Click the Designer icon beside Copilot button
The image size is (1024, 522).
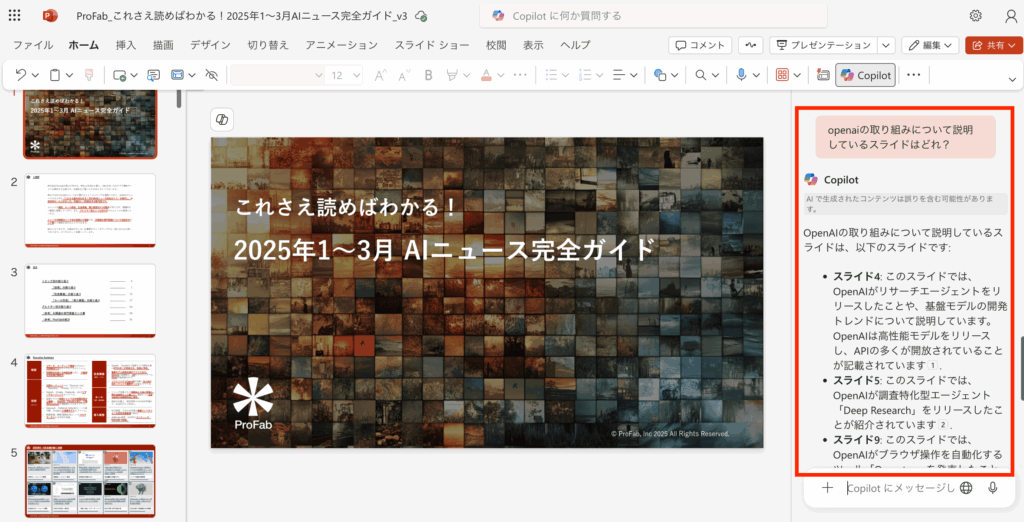pyautogui.click(x=823, y=75)
